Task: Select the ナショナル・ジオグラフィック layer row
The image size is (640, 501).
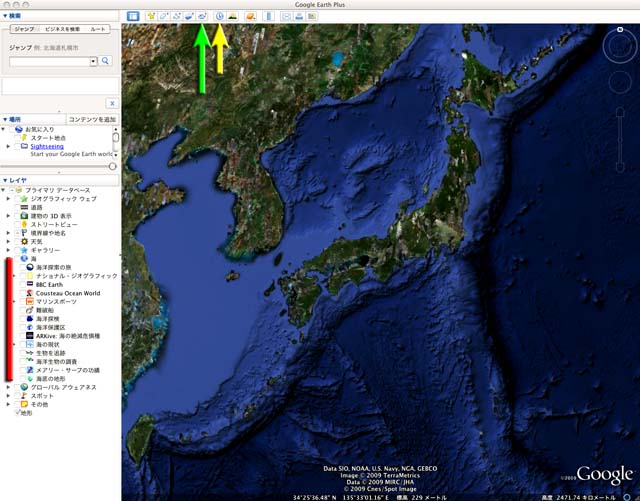Action: pos(77,276)
